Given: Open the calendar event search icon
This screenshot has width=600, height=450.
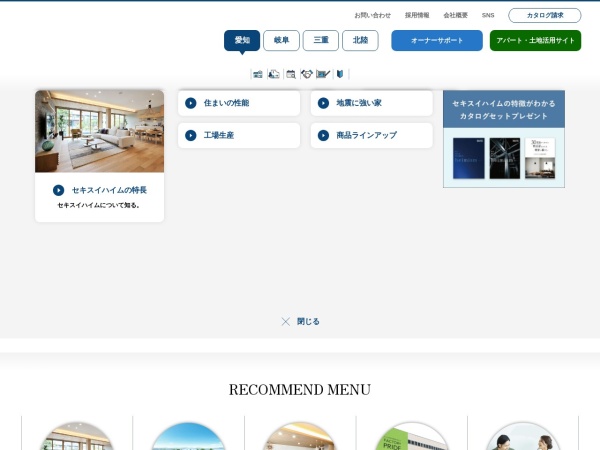Looking at the screenshot, I should pyautogui.click(x=291, y=74).
